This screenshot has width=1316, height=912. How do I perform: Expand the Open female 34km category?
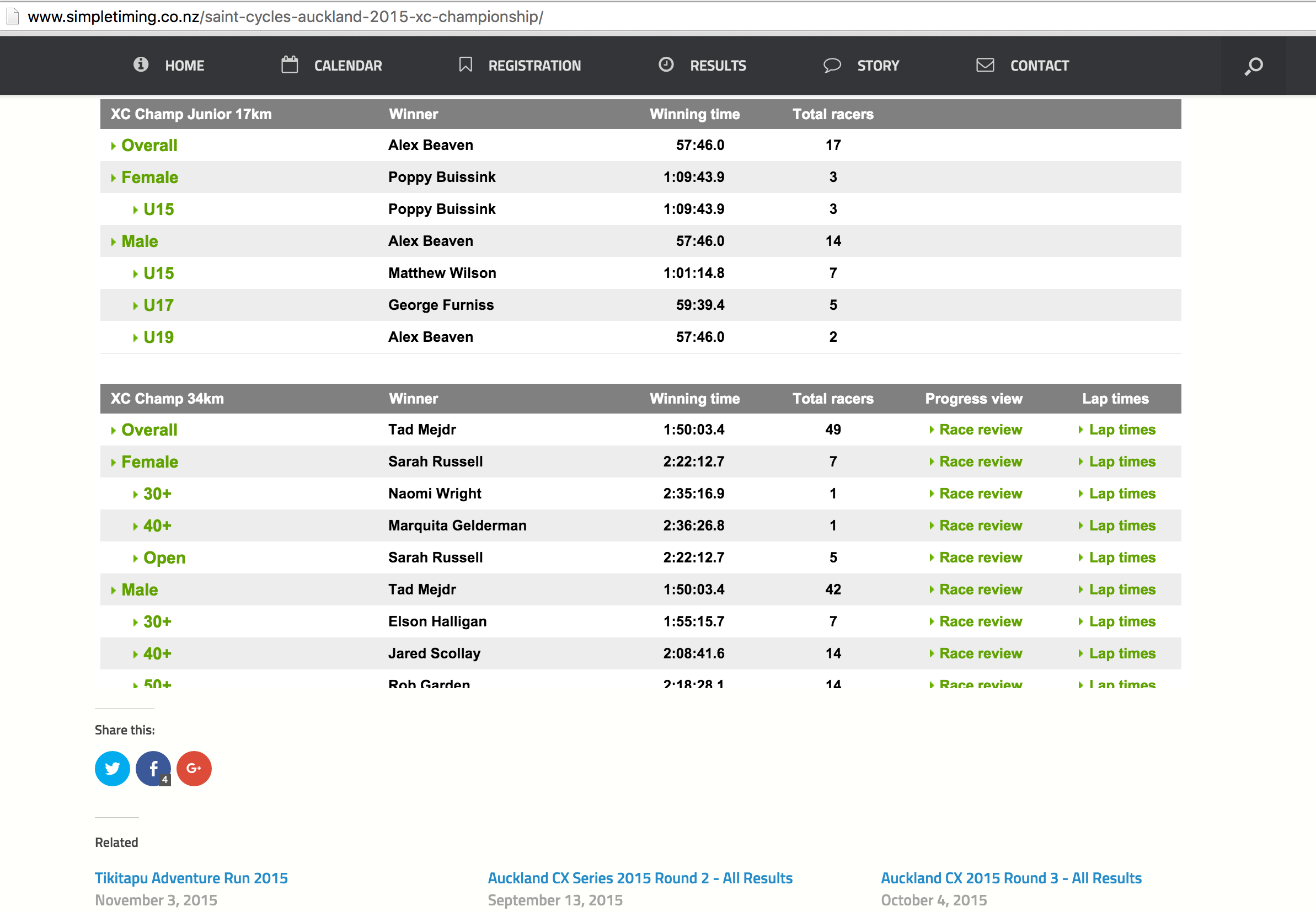pos(163,557)
